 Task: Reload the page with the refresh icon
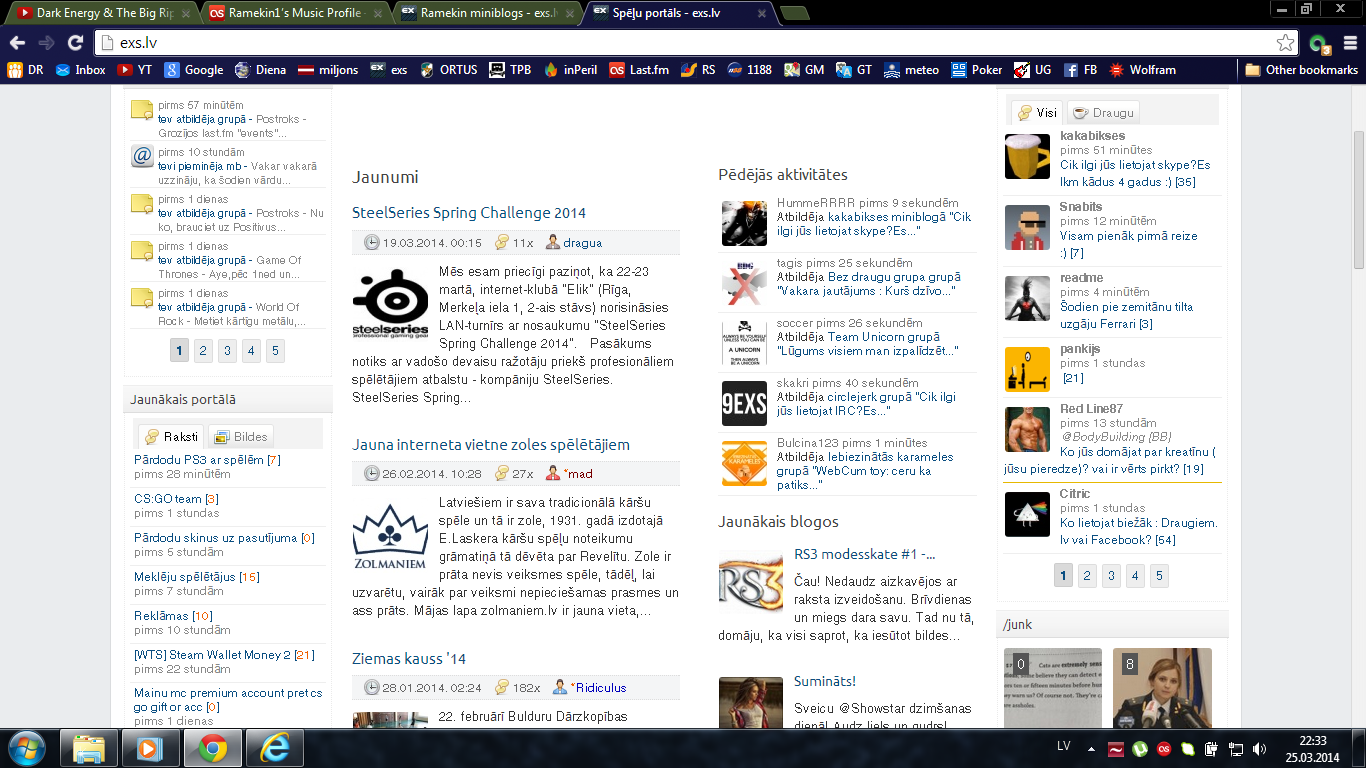(x=75, y=43)
